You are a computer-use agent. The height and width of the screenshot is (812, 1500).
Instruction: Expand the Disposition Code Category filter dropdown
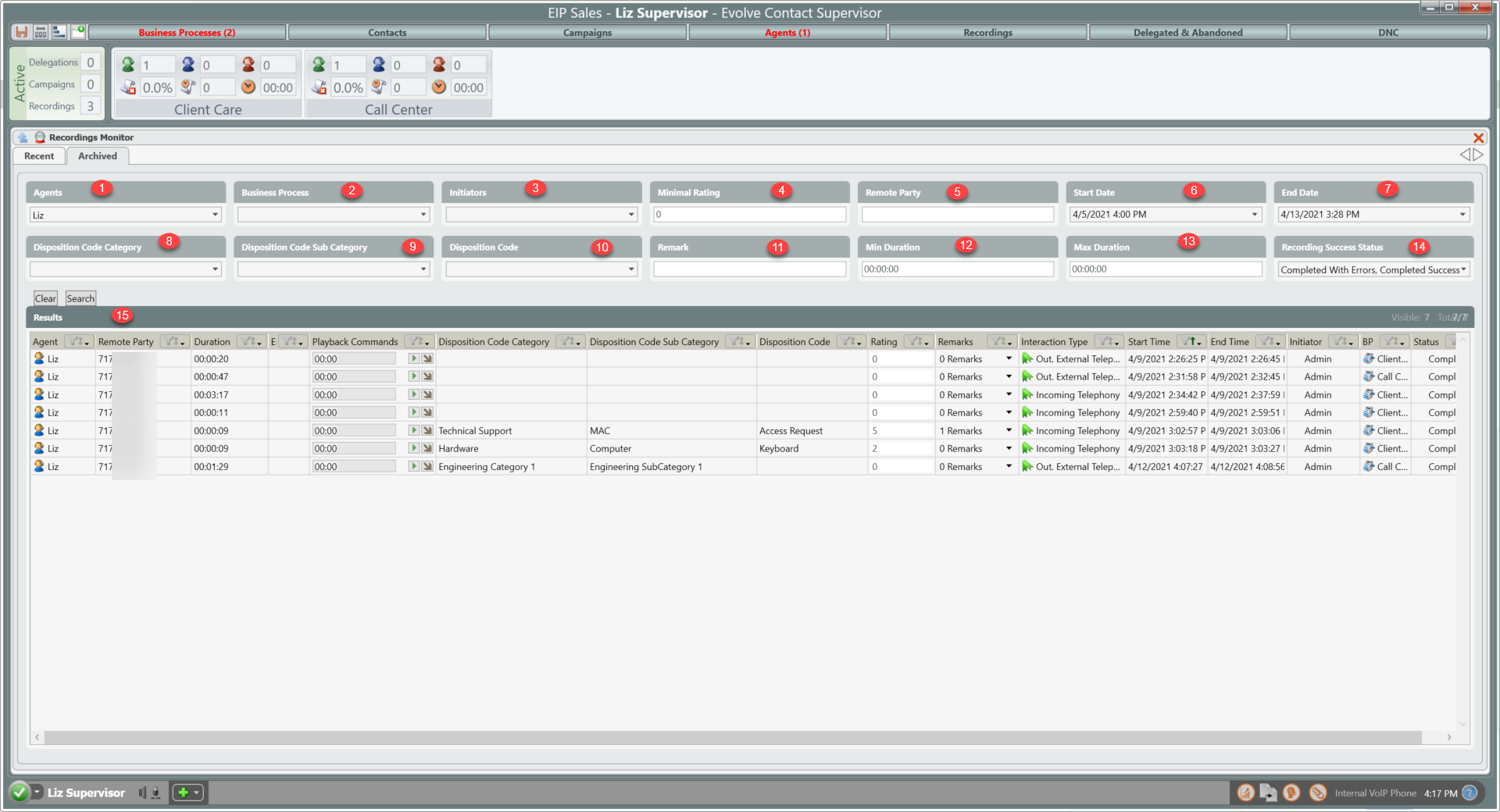[x=215, y=269]
